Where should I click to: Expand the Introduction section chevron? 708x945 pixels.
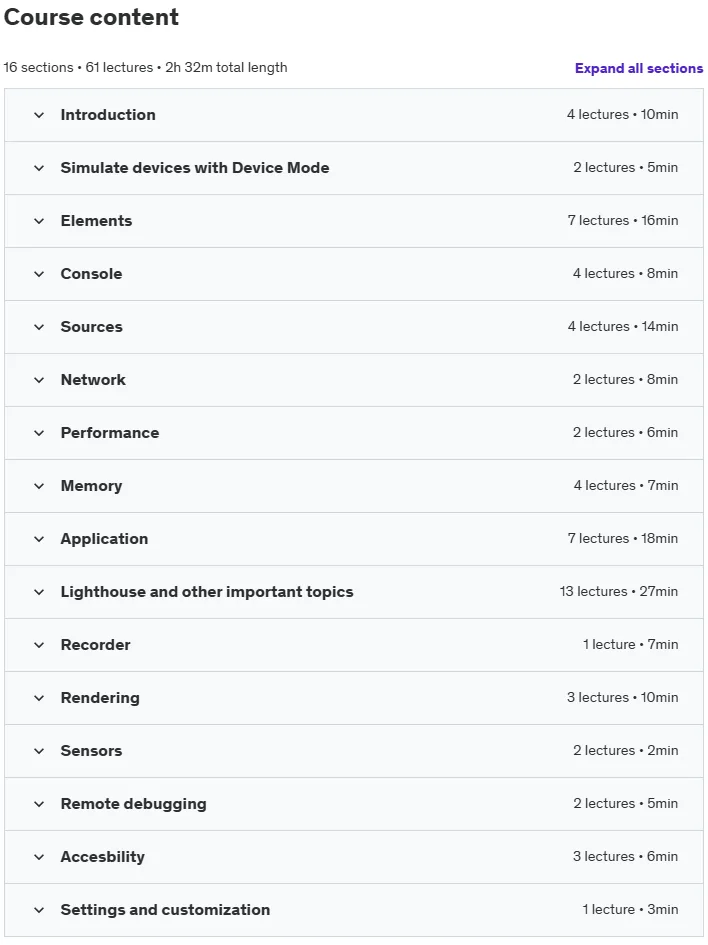[39, 115]
